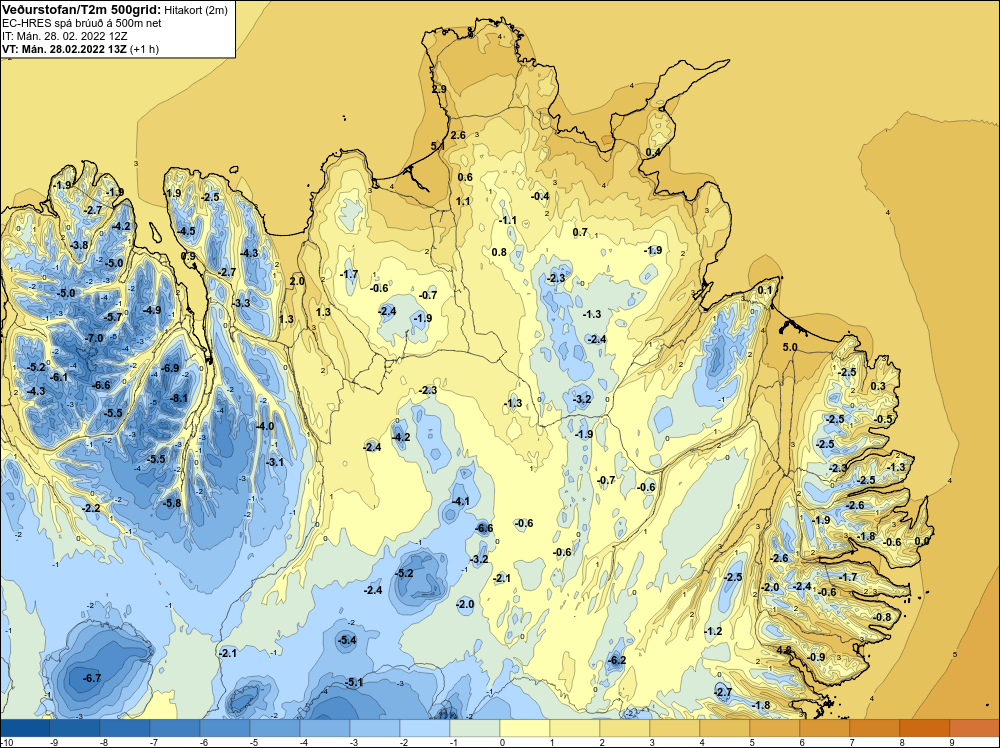Select the -4.5 temperature value

tap(187, 231)
